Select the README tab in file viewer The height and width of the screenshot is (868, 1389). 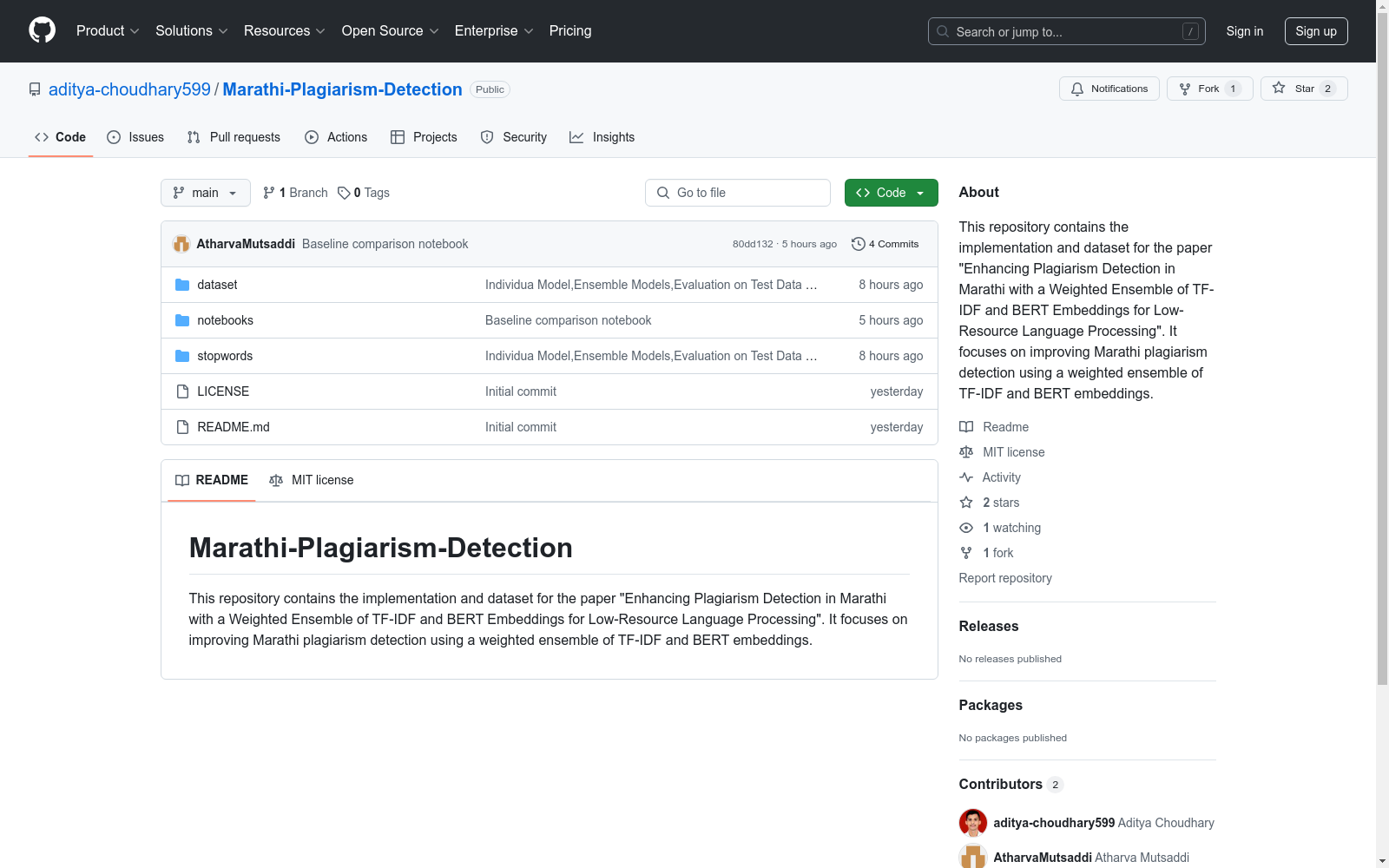coord(212,480)
